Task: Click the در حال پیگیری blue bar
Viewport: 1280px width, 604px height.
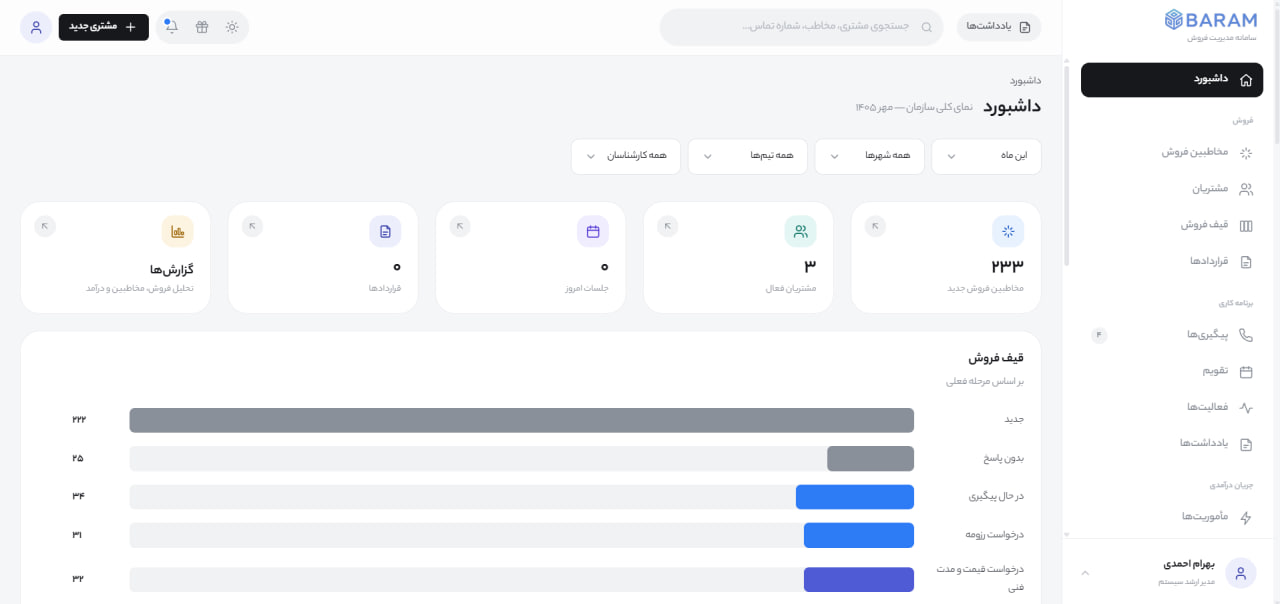Action: click(855, 497)
